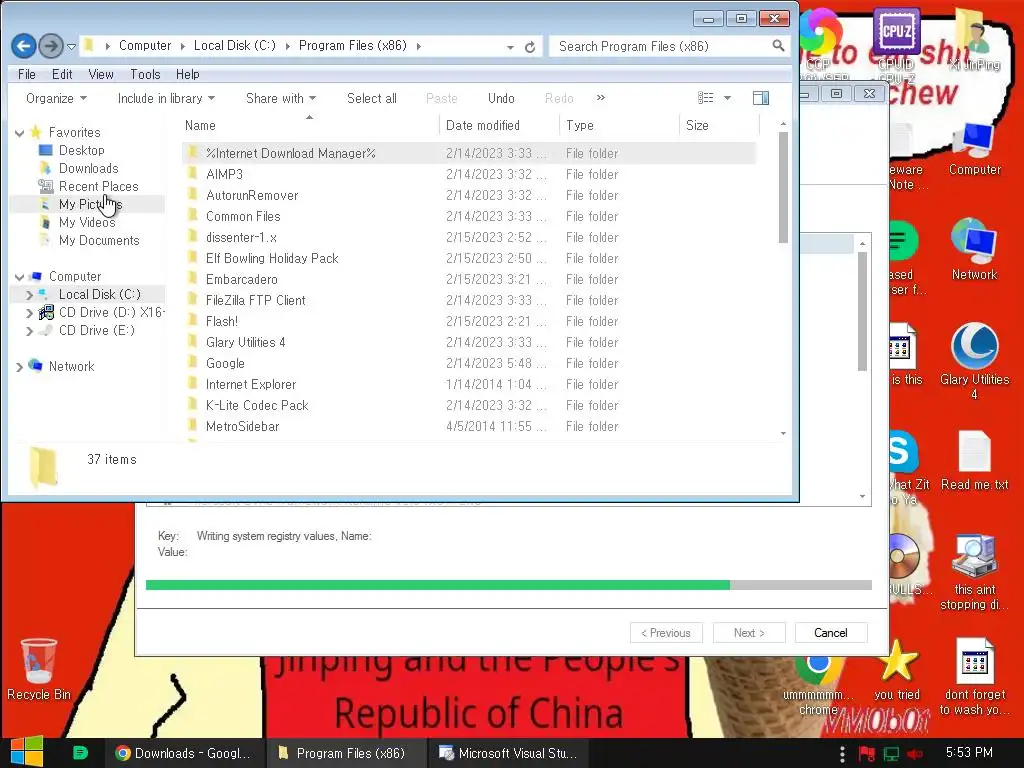Open the Skype desktop icon
This screenshot has width=1024, height=768.
click(904, 451)
